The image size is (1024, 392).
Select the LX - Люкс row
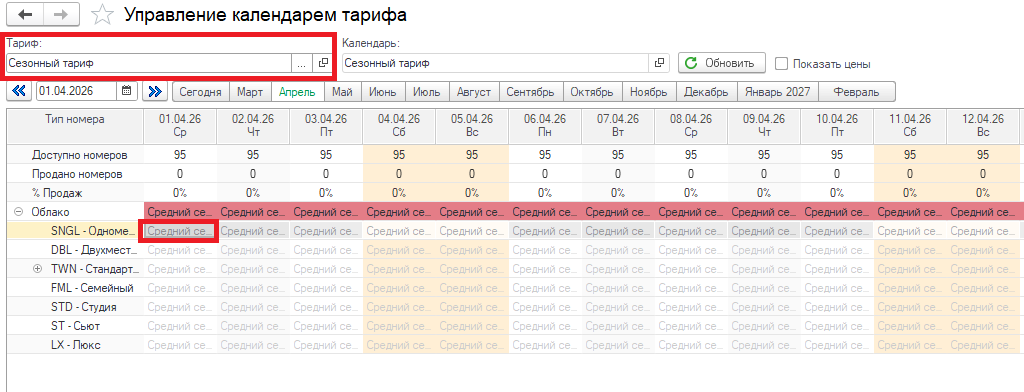coord(75,344)
